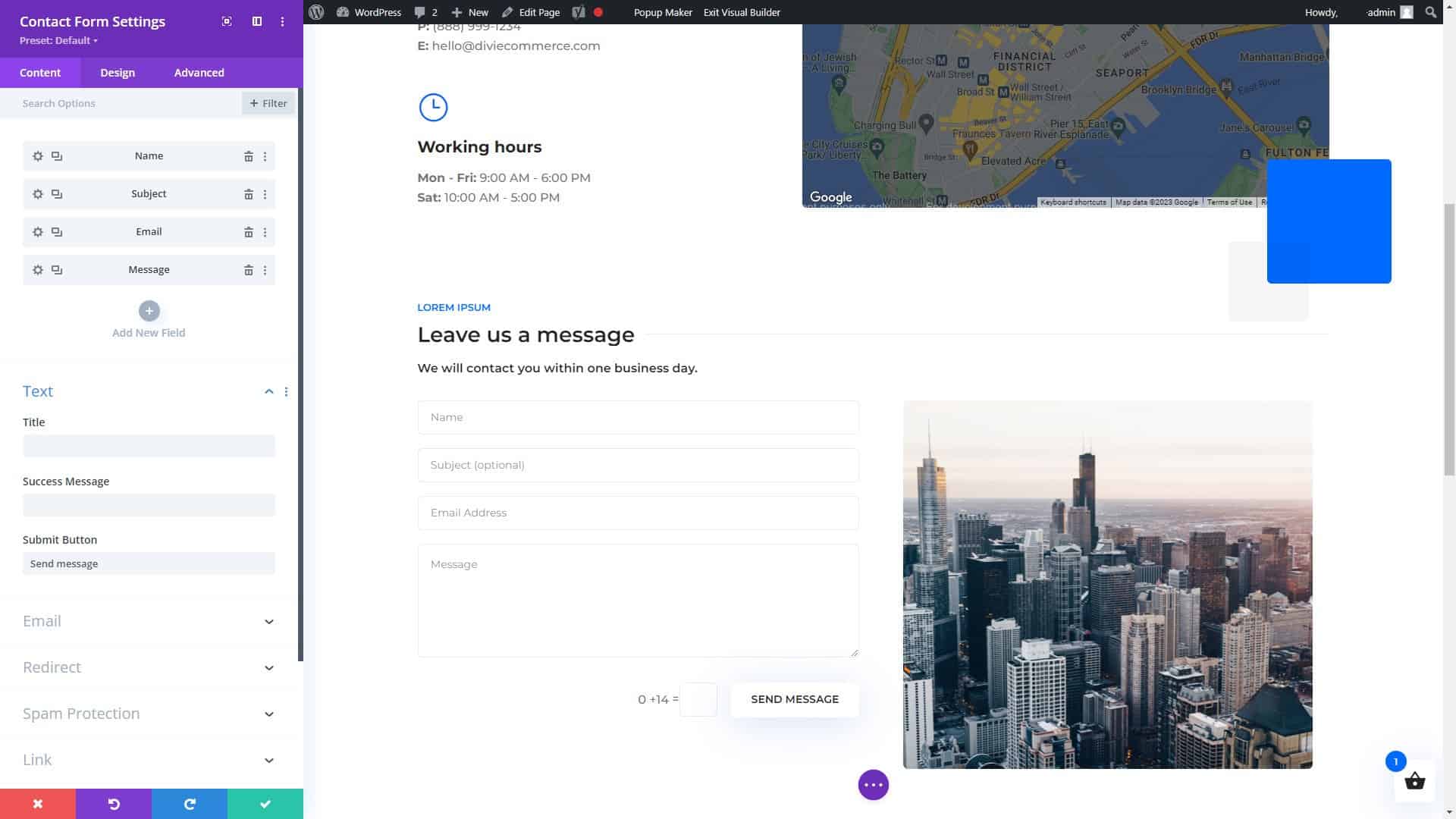Click the redo arrow button
Viewport: 1456px width, 819px height.
pos(190,804)
